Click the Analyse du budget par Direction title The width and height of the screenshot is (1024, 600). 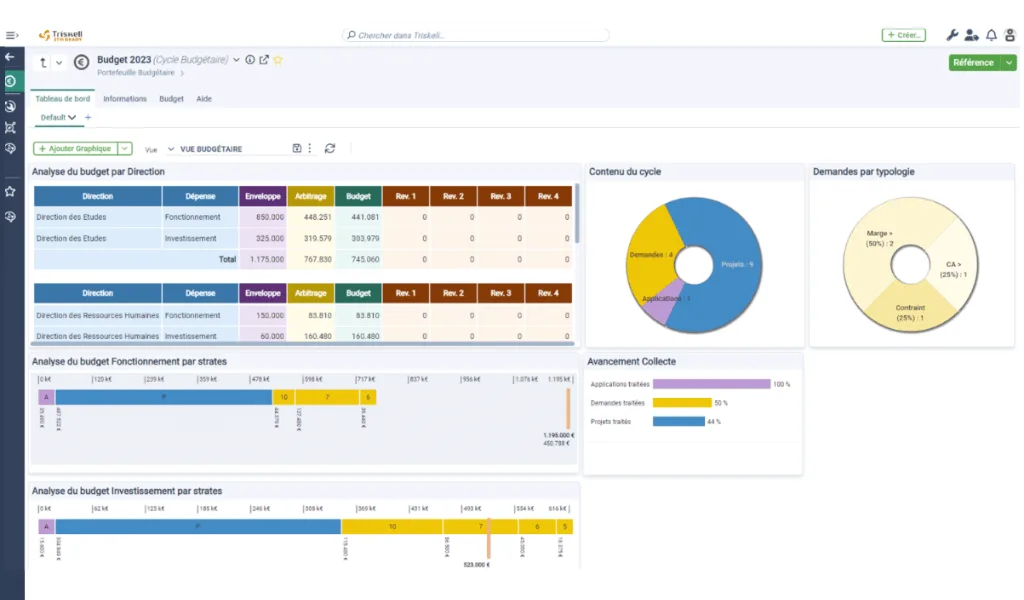point(98,172)
